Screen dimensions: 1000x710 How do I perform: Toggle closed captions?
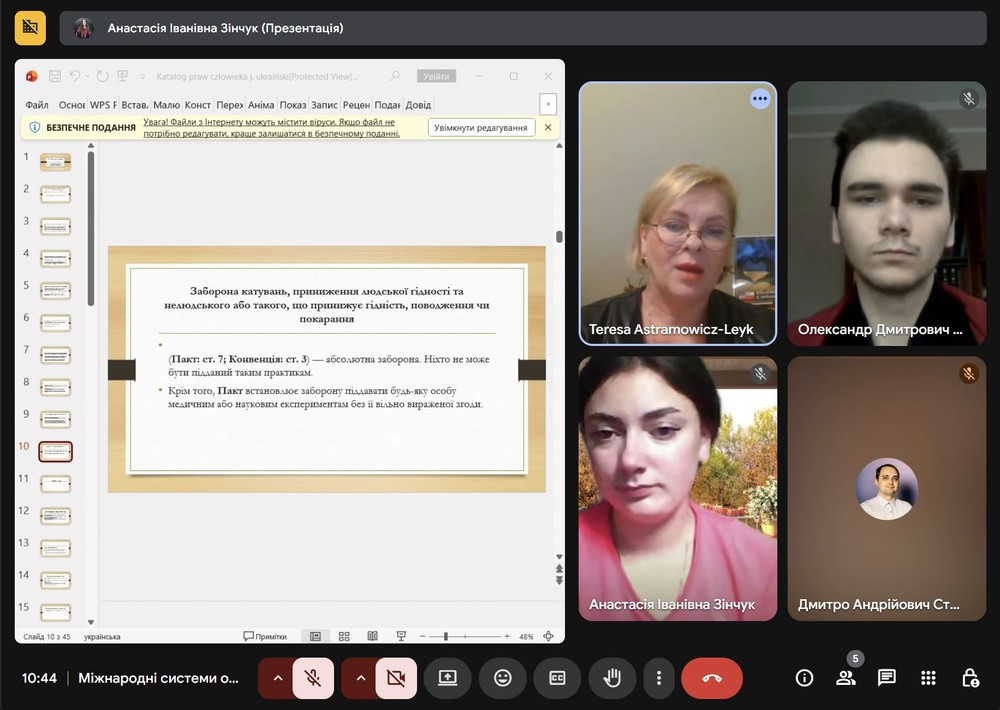[557, 678]
